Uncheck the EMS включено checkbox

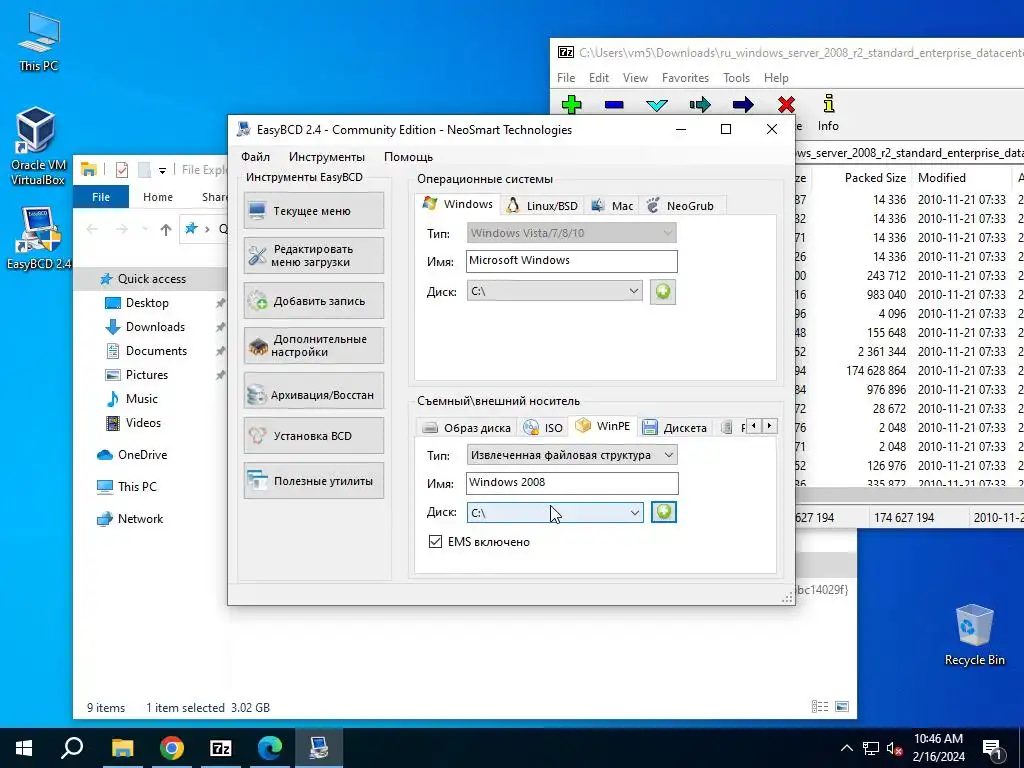click(x=435, y=541)
